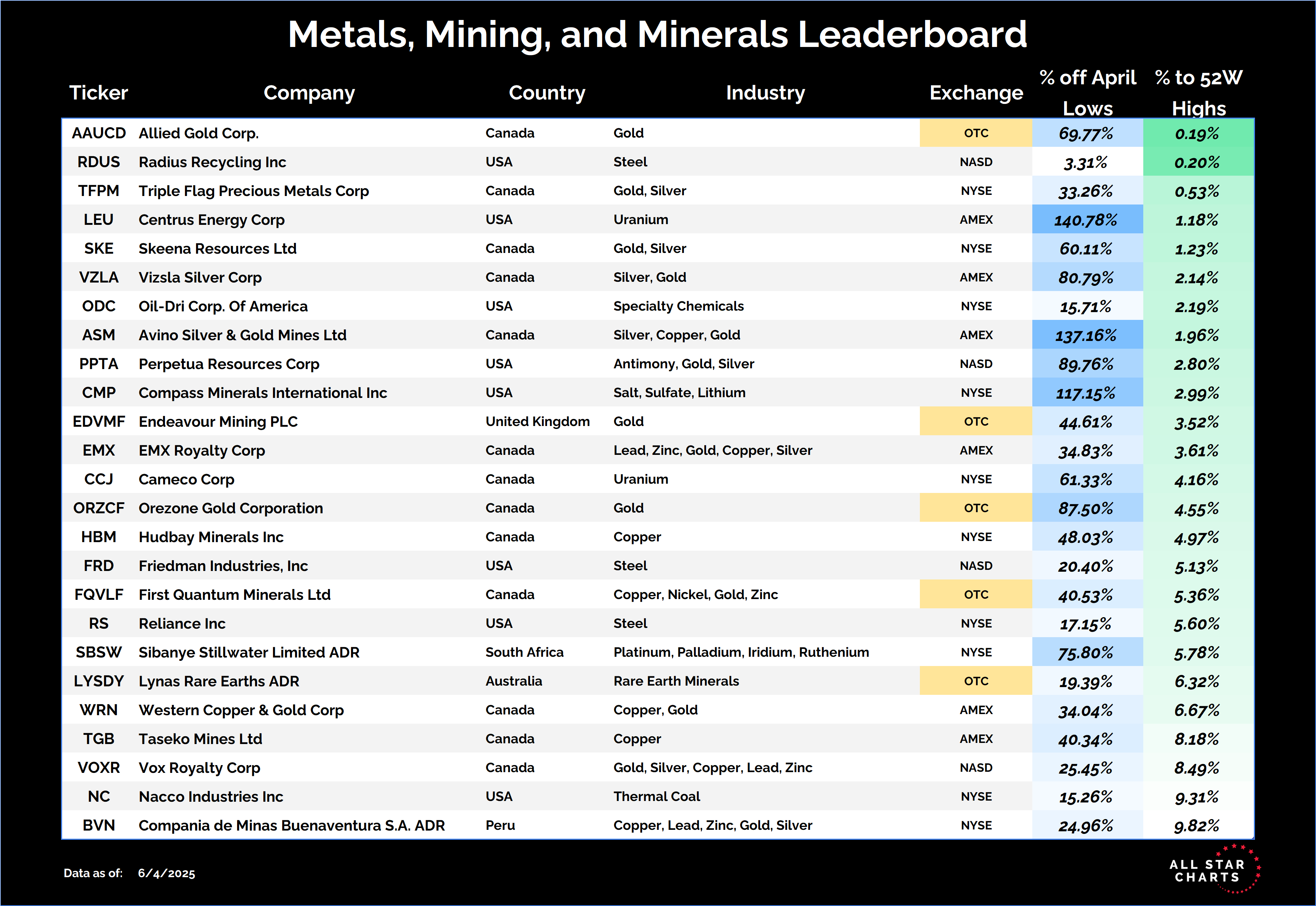Screen dimensions: 1316x906
Task: Click Triple Flag Precious Metals Corp
Action: point(254,191)
